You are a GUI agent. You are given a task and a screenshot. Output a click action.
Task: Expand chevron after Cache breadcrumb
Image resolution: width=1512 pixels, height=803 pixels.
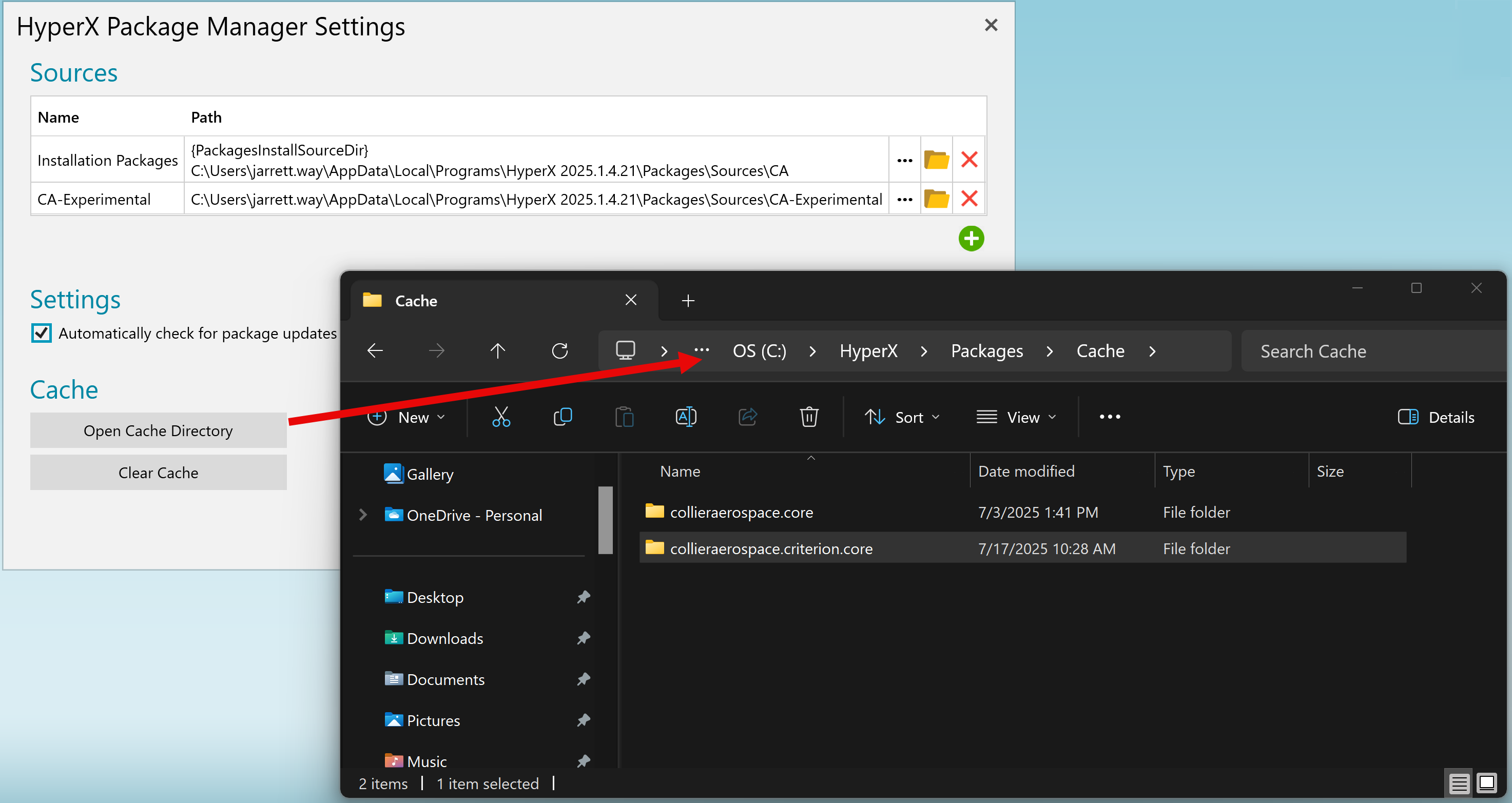(x=1152, y=351)
